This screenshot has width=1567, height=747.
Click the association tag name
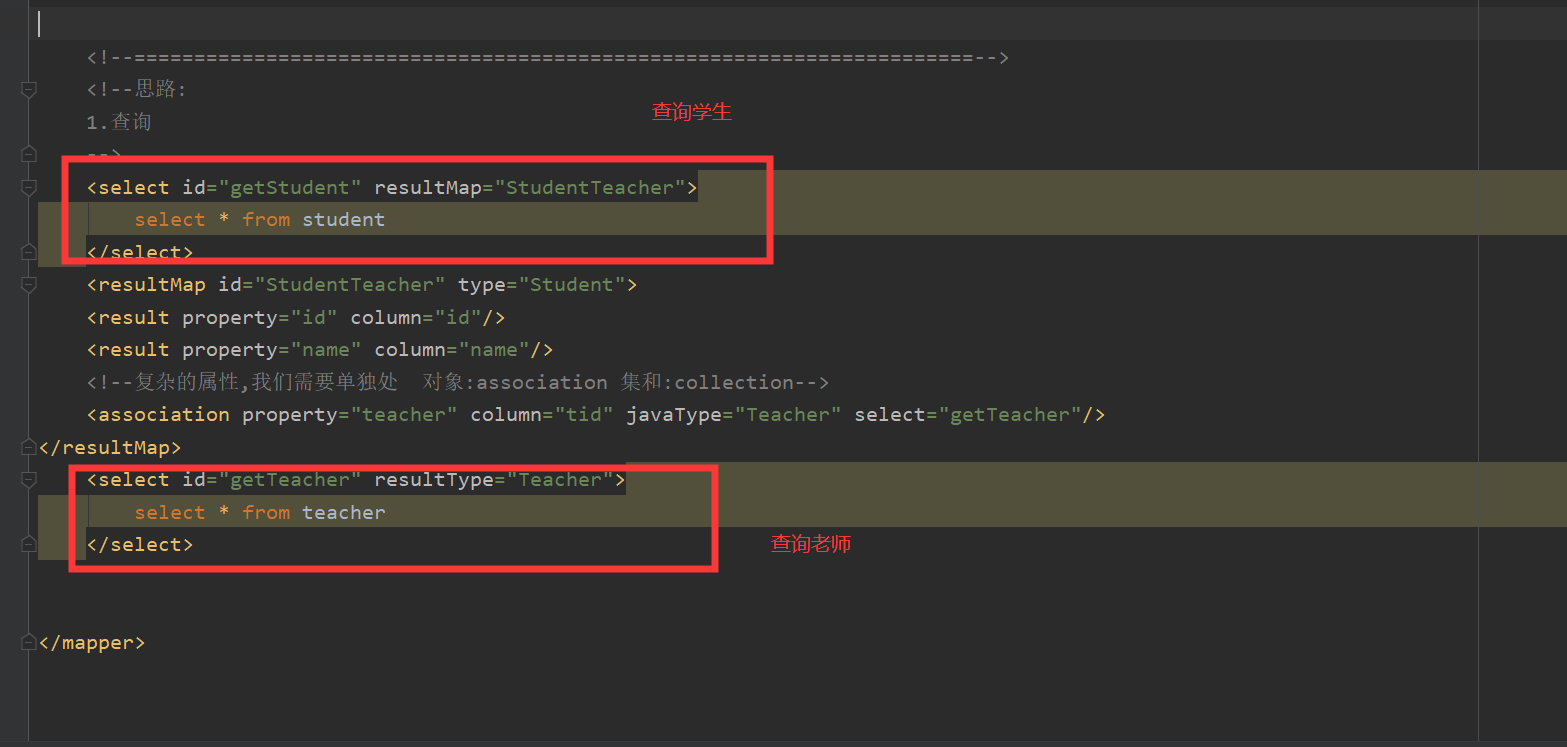coord(164,415)
